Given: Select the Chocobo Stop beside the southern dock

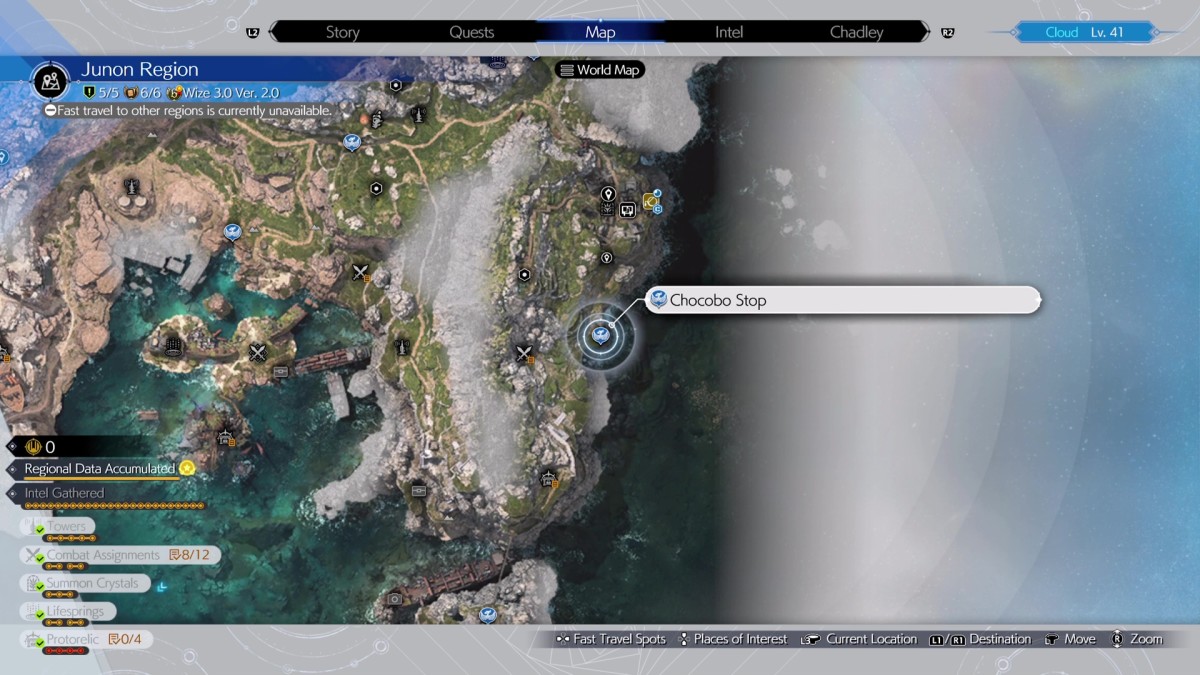Looking at the screenshot, I should point(487,614).
